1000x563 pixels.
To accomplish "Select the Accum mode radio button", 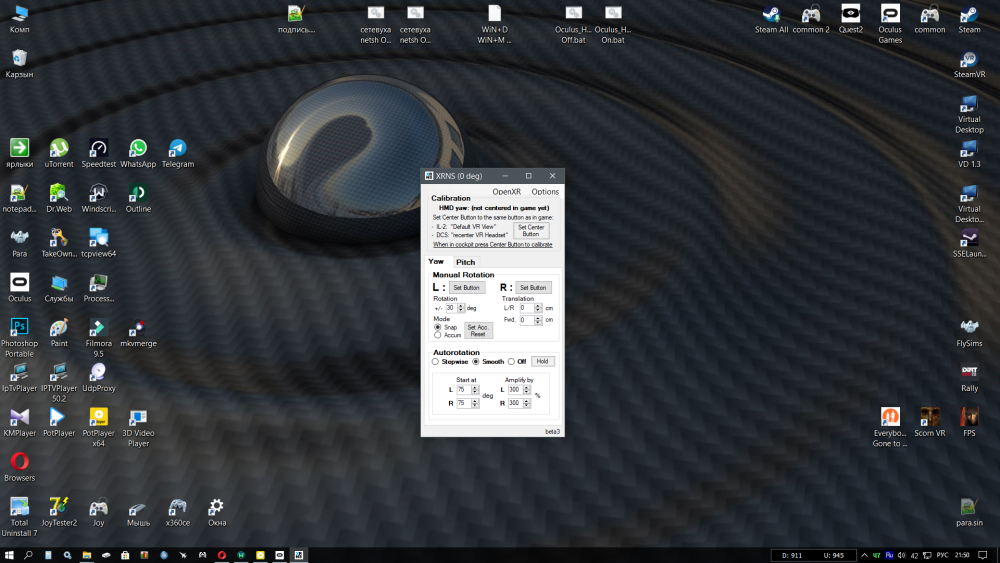I will 438,335.
